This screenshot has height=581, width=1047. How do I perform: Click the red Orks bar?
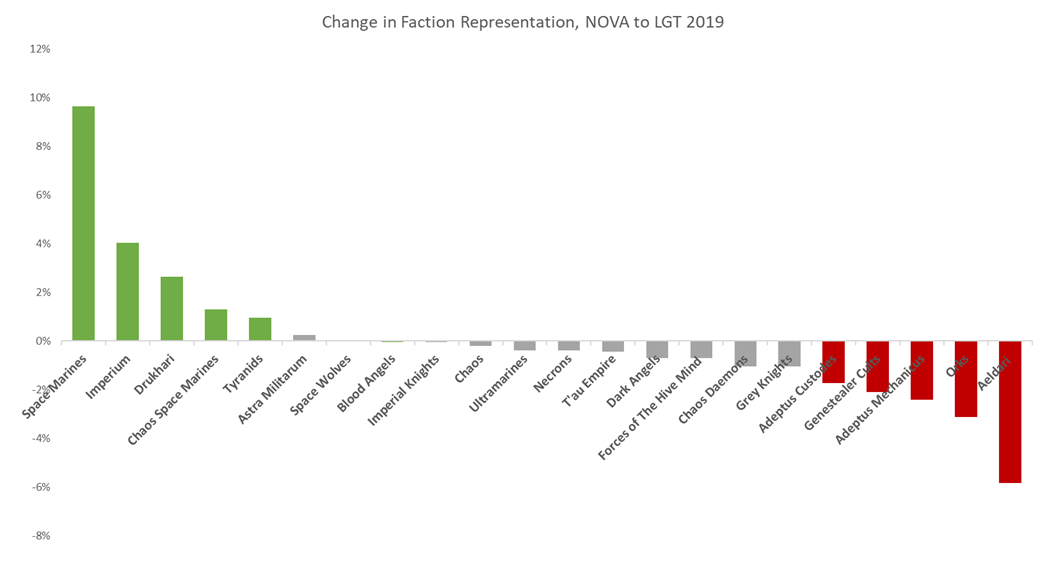tap(966, 379)
